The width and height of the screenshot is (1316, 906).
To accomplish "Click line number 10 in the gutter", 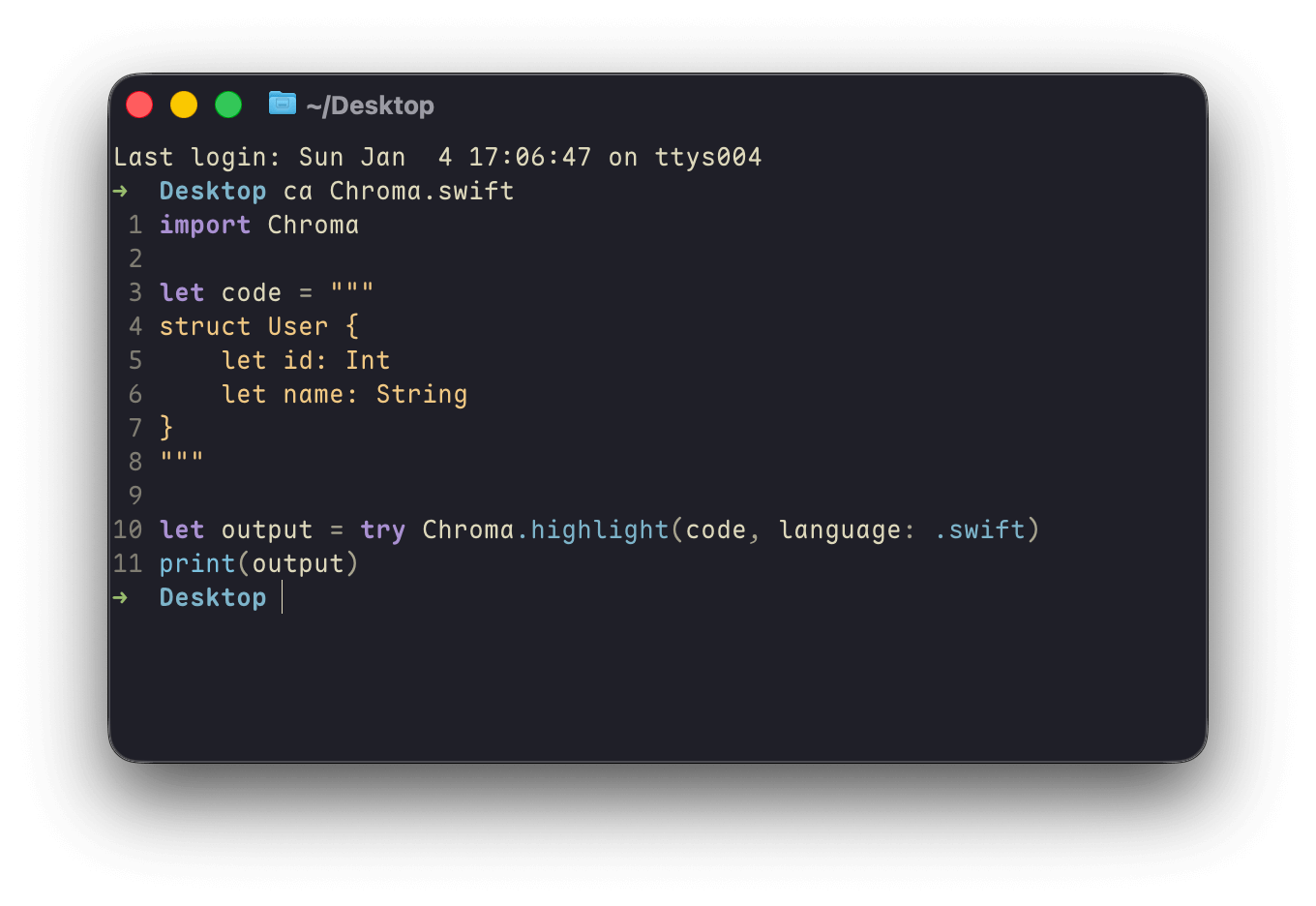I will [x=128, y=529].
